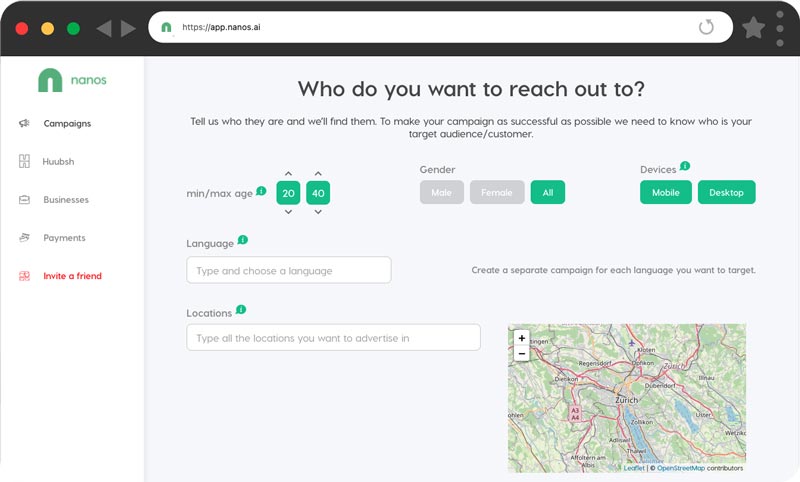Increase the minimum age with the up arrow
Screen dimensions: 800x482
[288, 173]
